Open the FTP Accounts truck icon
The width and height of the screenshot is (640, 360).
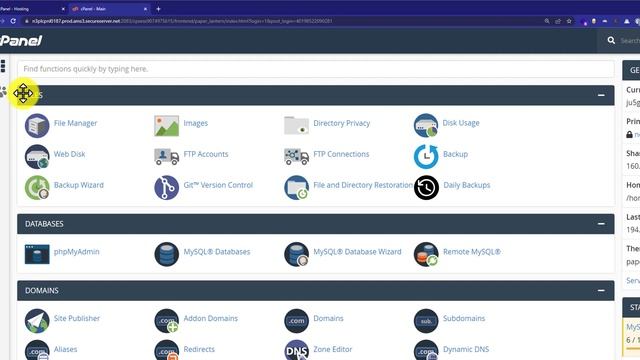pos(167,156)
